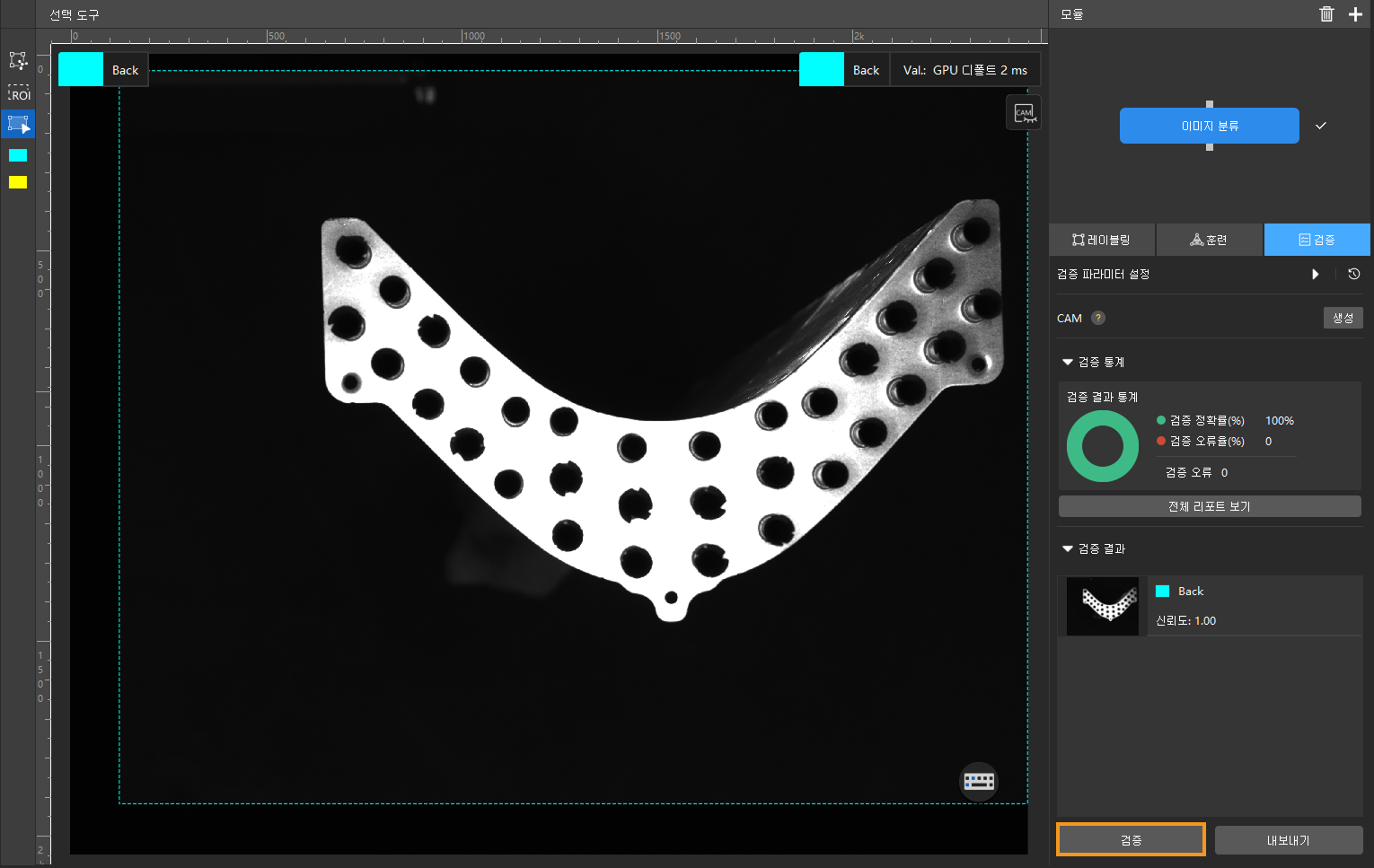Image resolution: width=1374 pixels, height=868 pixels.
Task: Collapse the 검증 통계 section
Action: [1068, 362]
